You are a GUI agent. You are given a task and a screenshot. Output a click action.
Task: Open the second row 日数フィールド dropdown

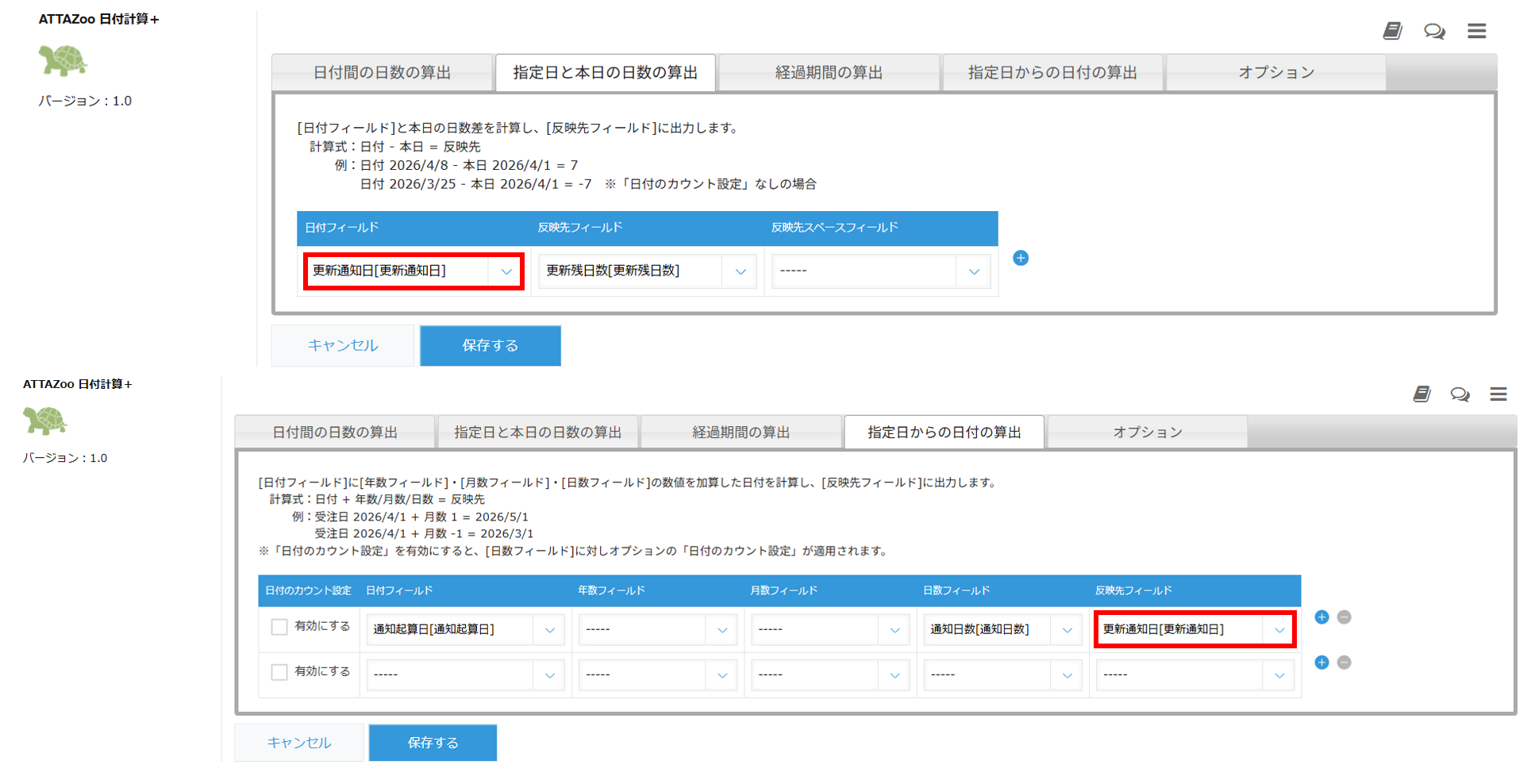coord(1002,674)
